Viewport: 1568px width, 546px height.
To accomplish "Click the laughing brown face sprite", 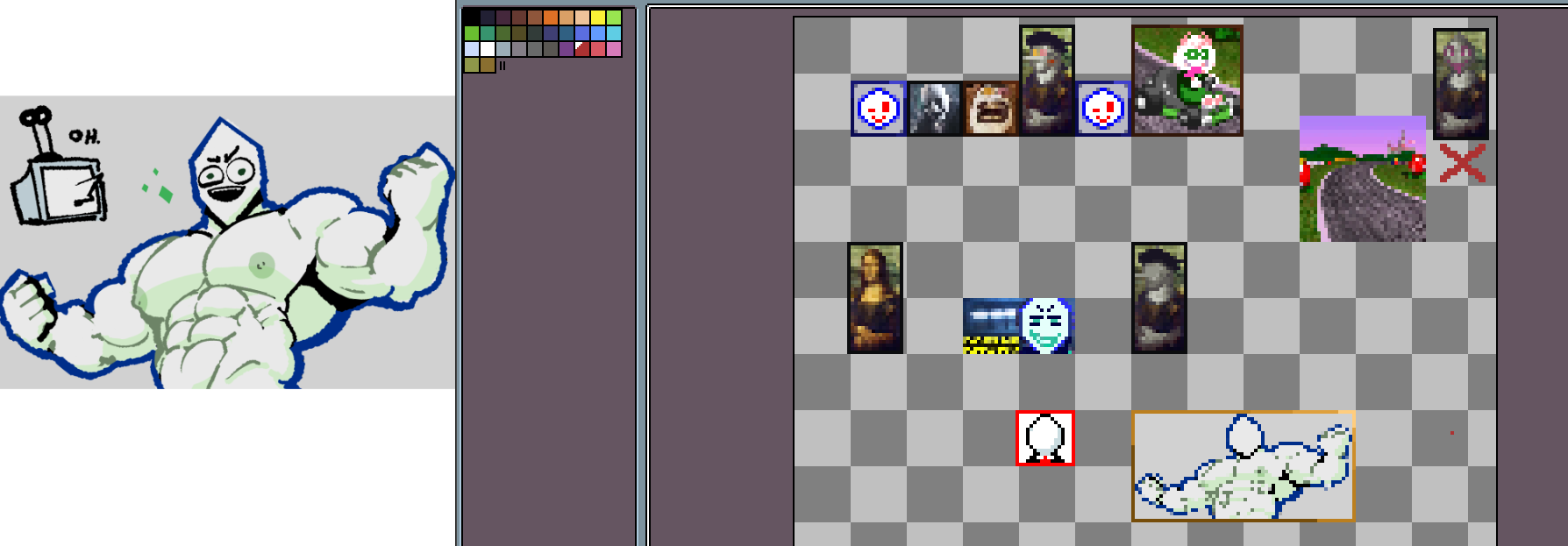I will coord(990,109).
